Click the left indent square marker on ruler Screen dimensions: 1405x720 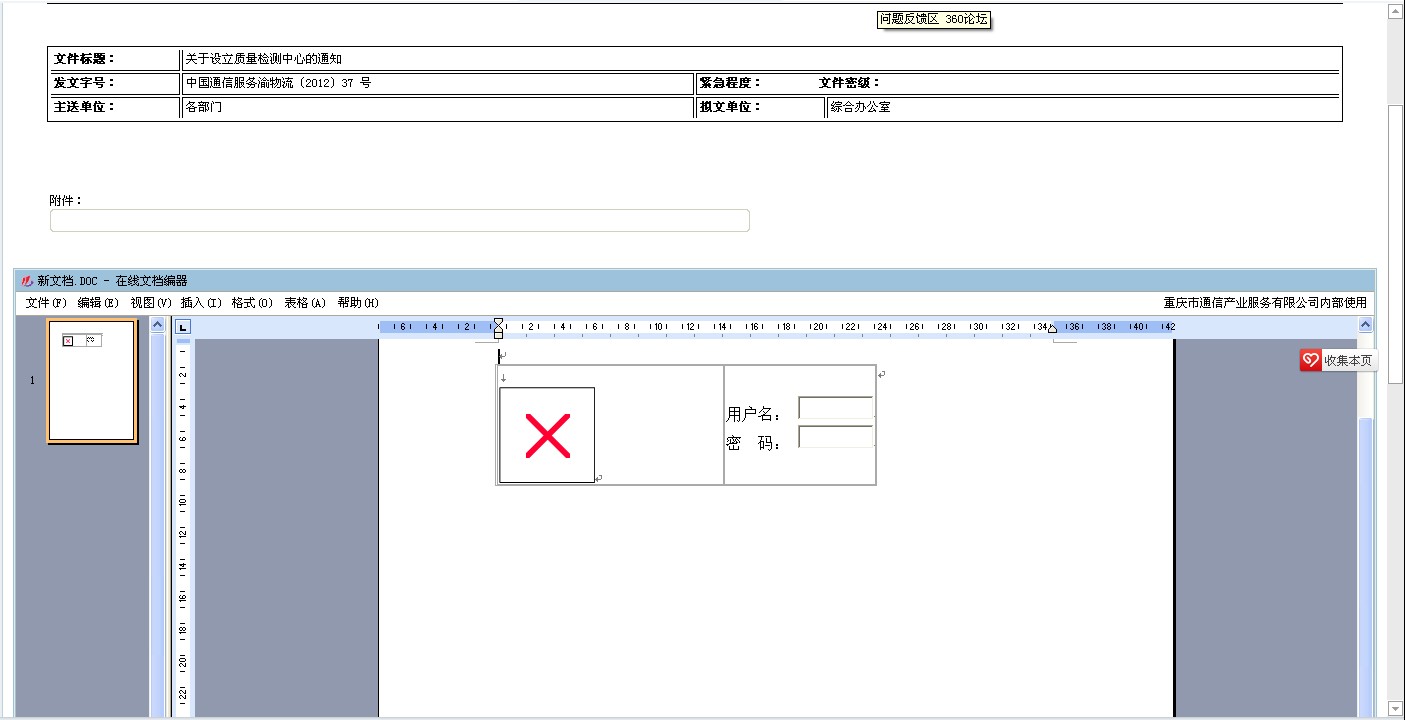498,335
